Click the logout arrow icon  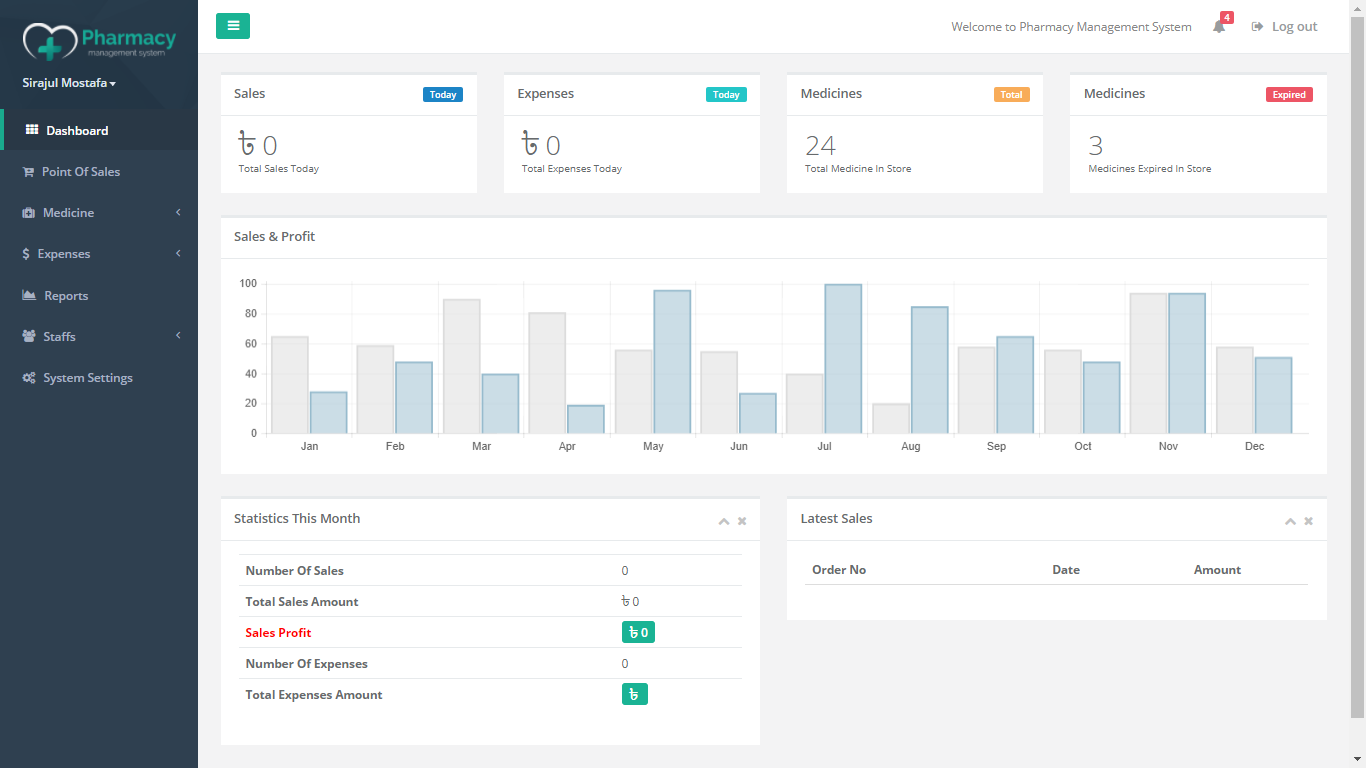(1258, 27)
